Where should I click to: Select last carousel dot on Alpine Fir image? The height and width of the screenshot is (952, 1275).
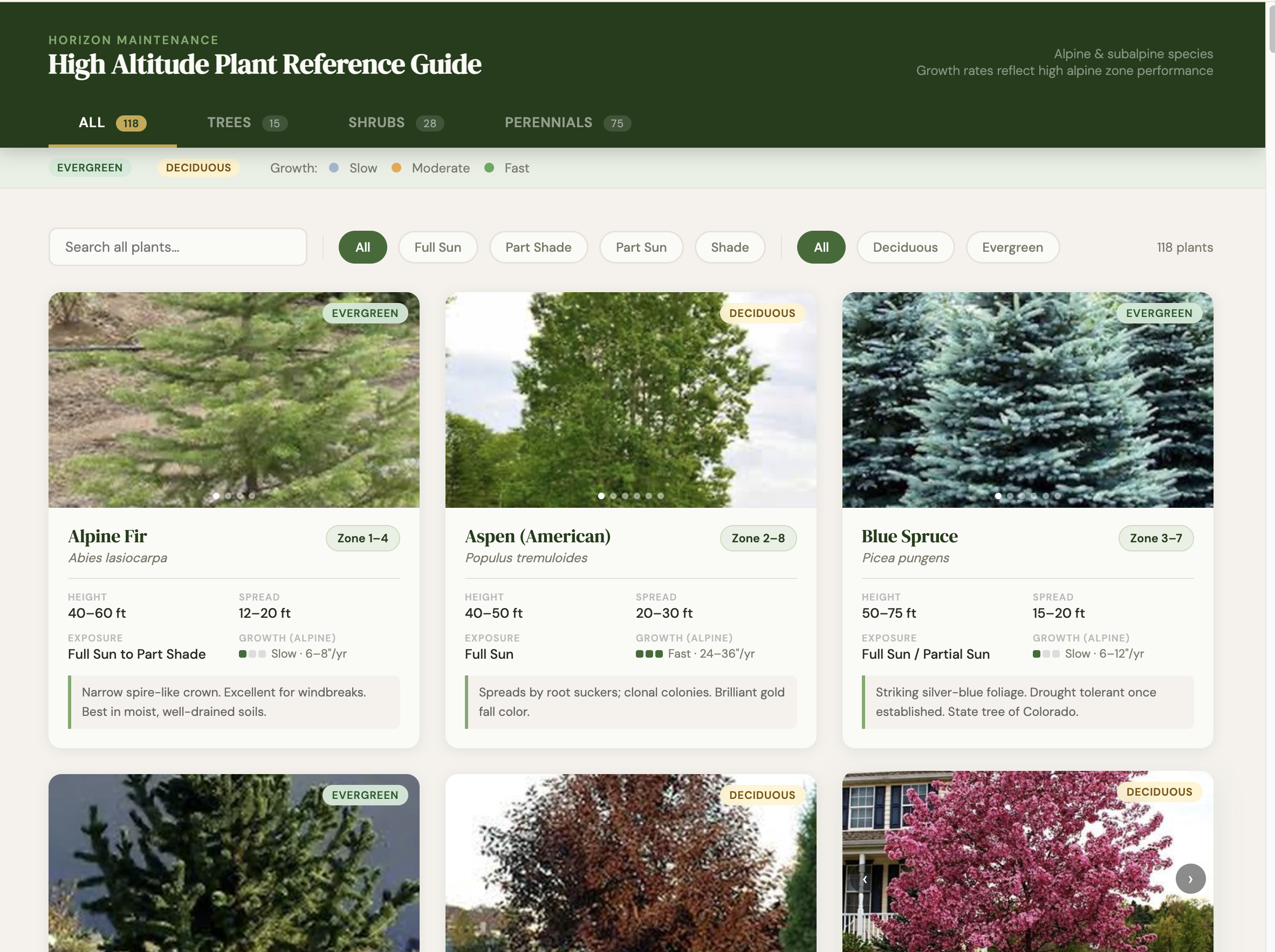(252, 495)
